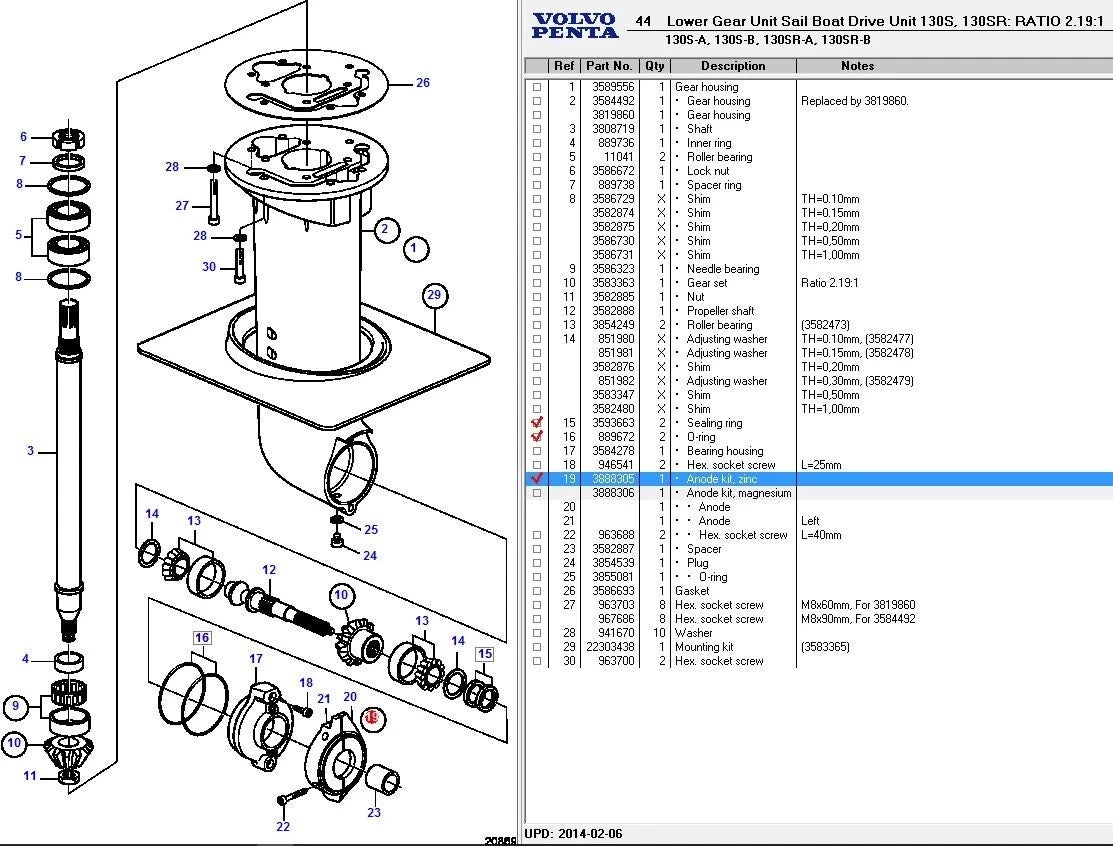
Task: Select the 'Bearing housing' description text
Action: [725, 451]
